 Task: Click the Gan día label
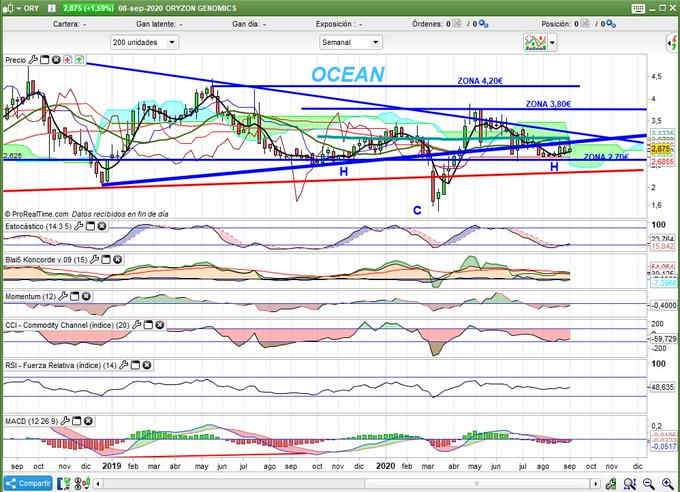coord(245,24)
